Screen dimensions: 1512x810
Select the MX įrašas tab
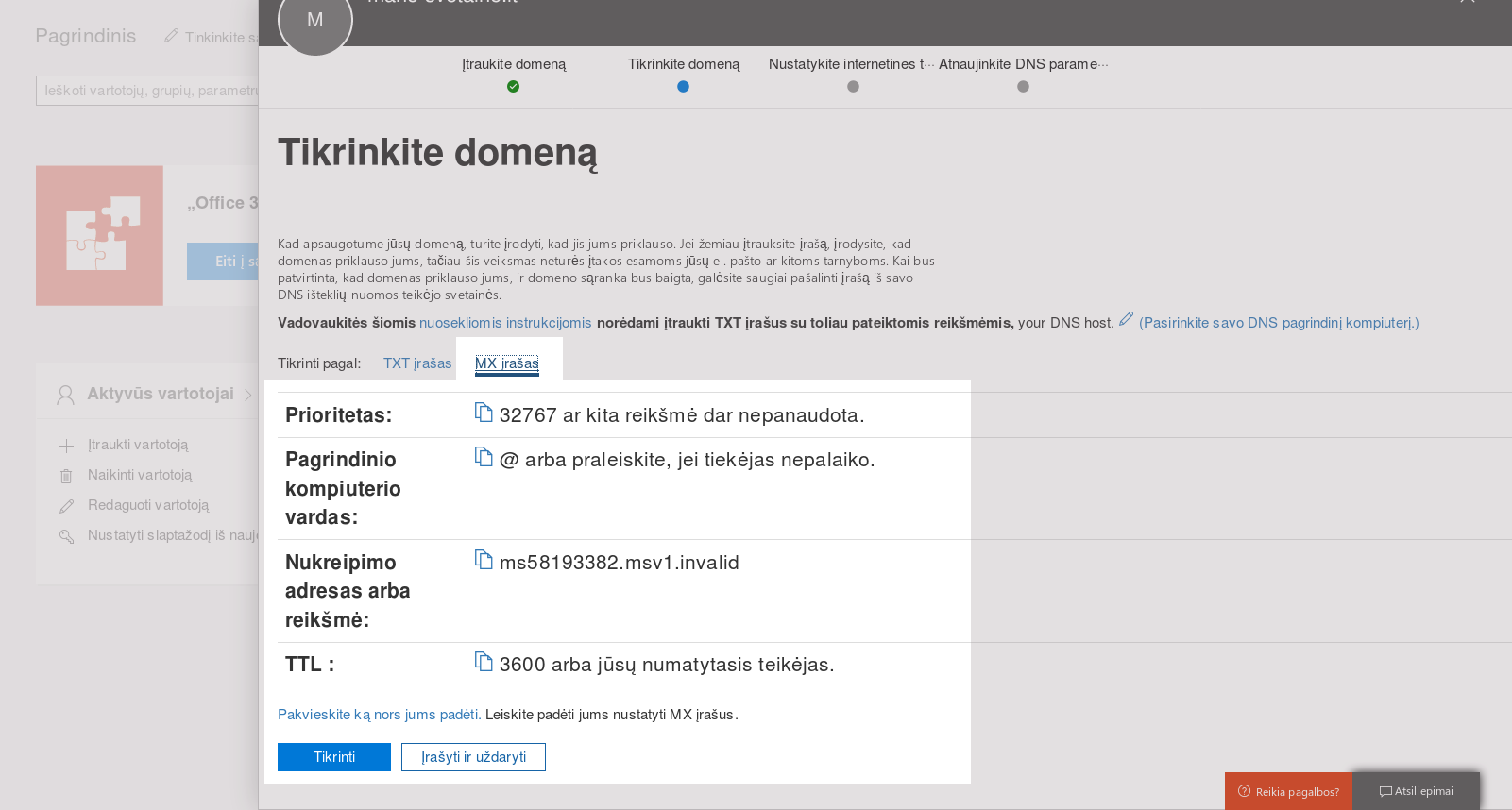click(507, 363)
